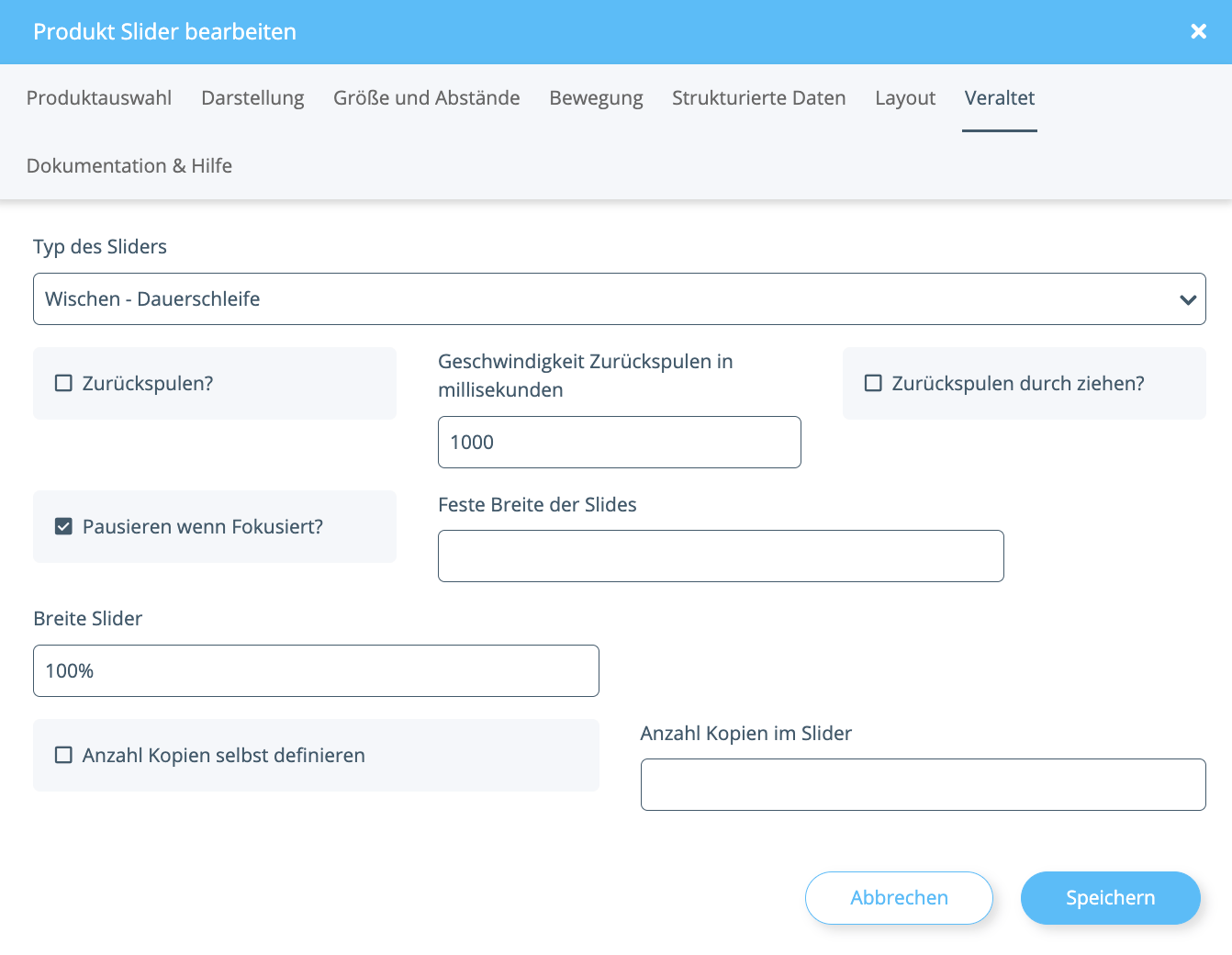Open the Strukturierte Daten tab
This screenshot has width=1232, height=955.
tap(759, 98)
